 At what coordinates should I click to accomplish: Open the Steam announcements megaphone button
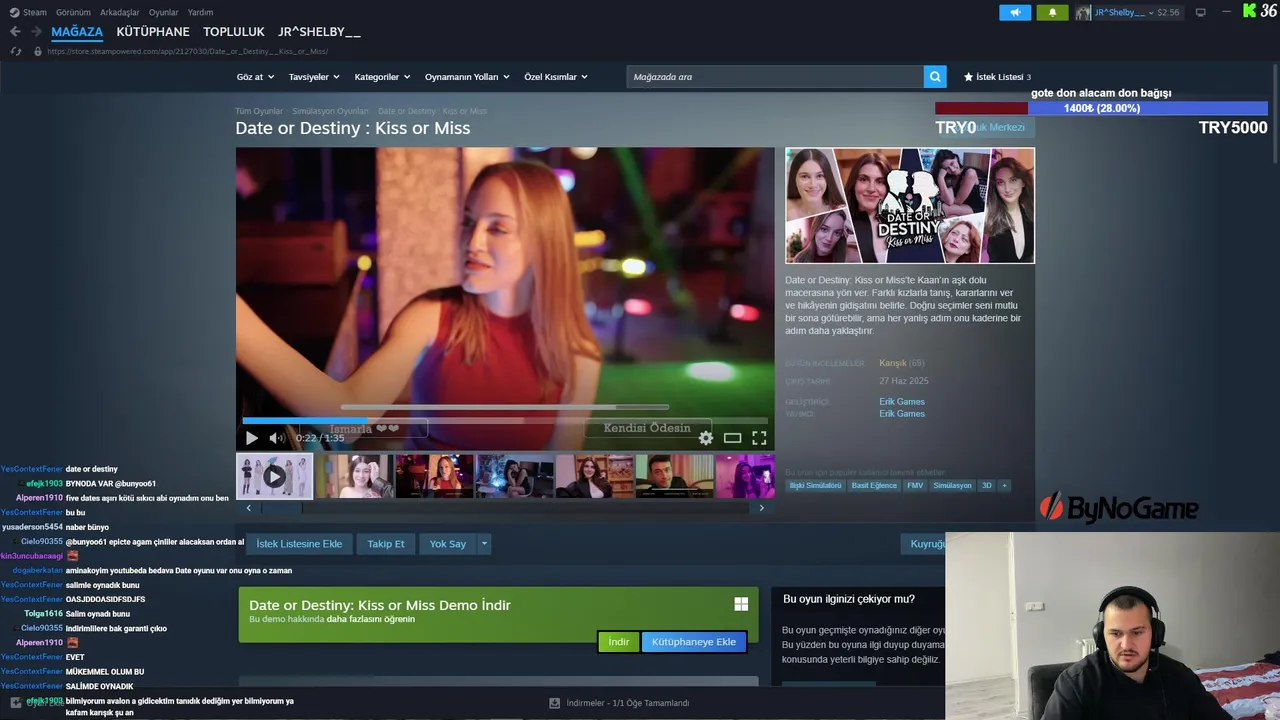1015,12
